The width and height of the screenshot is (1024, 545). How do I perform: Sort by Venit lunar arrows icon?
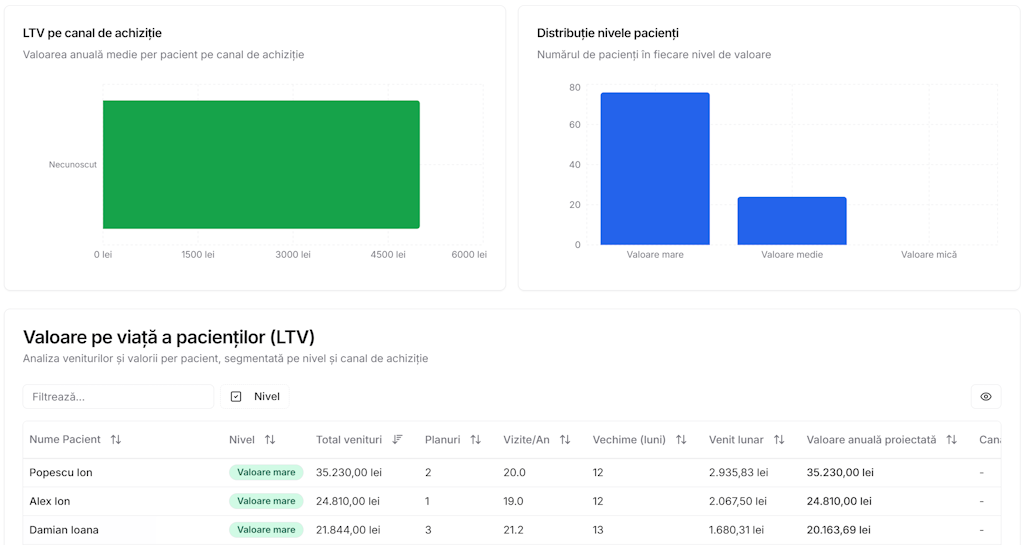[779, 440]
